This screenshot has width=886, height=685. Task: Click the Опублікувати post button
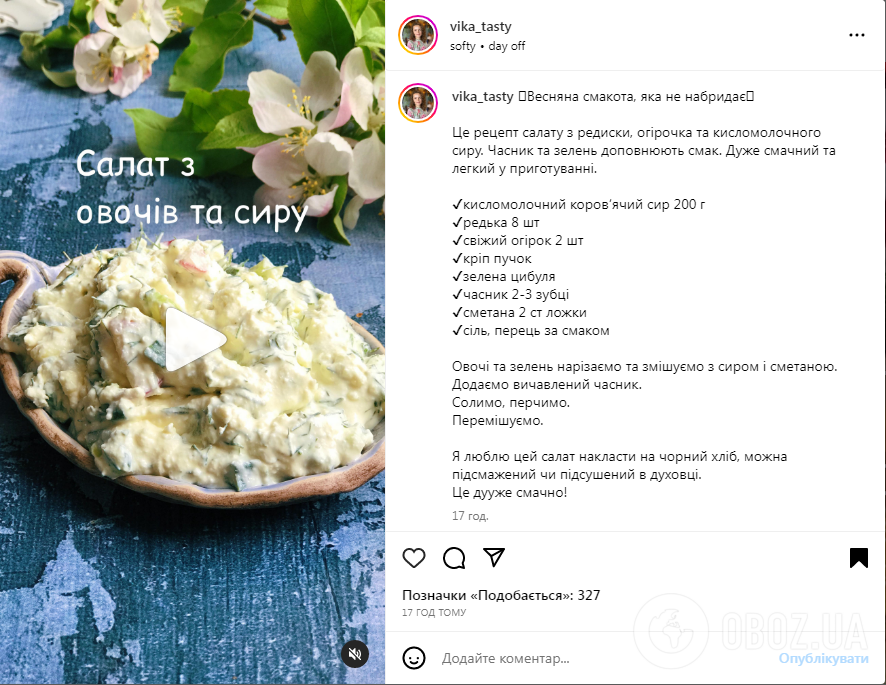(823, 658)
